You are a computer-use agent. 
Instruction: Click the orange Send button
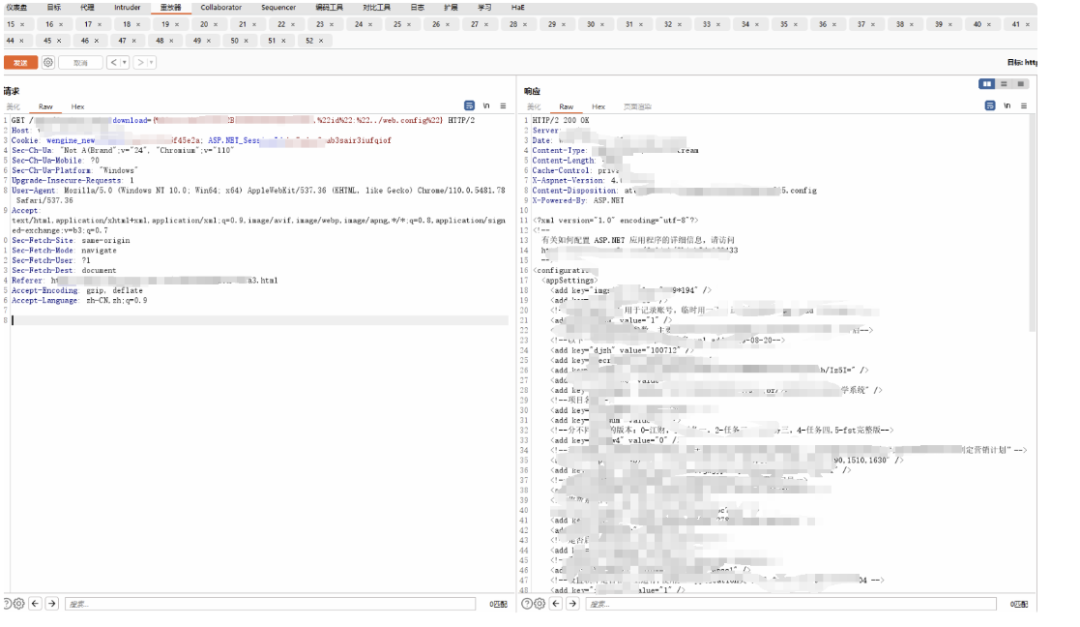coord(21,63)
